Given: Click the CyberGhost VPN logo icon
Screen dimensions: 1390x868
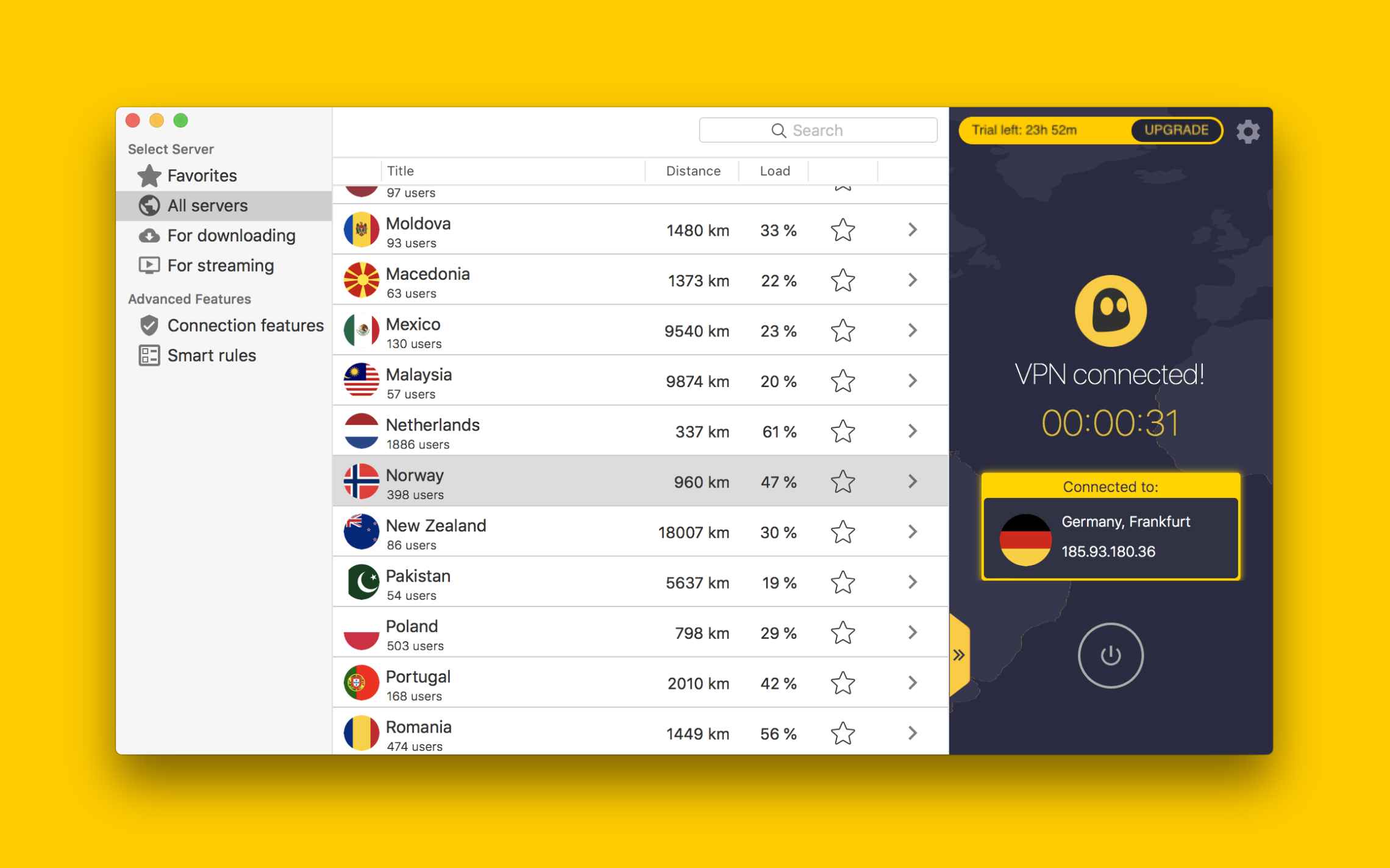Looking at the screenshot, I should [1113, 310].
